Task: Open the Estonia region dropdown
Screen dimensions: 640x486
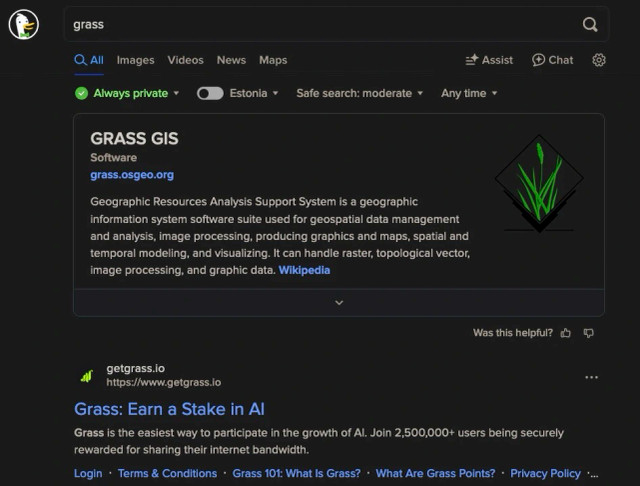Action: coord(254,93)
